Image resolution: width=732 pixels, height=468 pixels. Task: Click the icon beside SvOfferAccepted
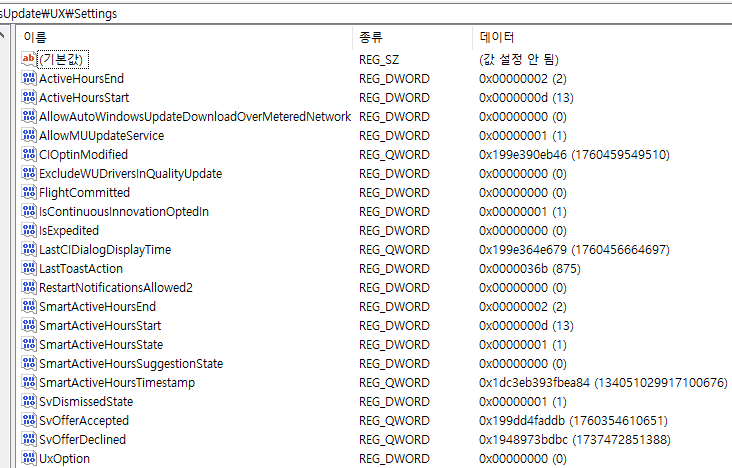click(x=28, y=420)
